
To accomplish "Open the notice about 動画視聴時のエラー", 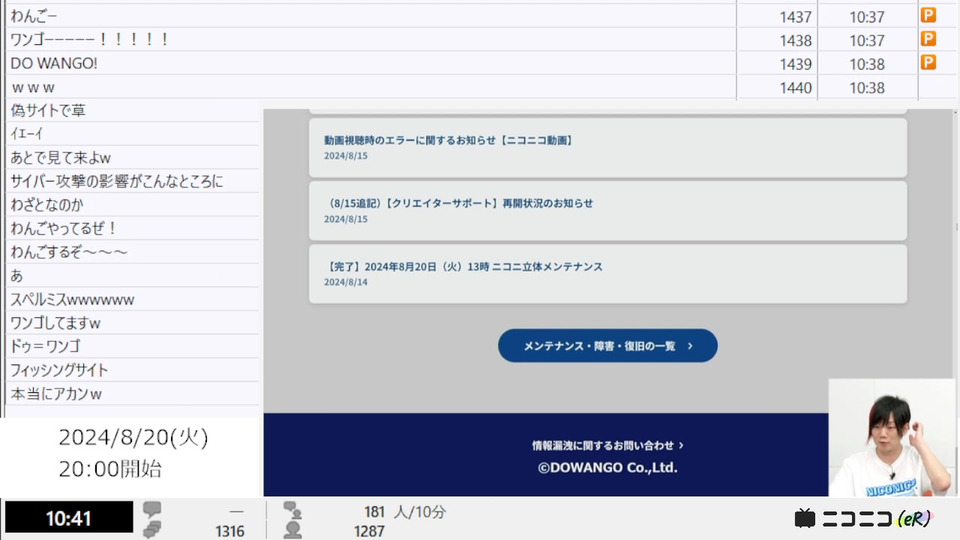I will coord(607,148).
